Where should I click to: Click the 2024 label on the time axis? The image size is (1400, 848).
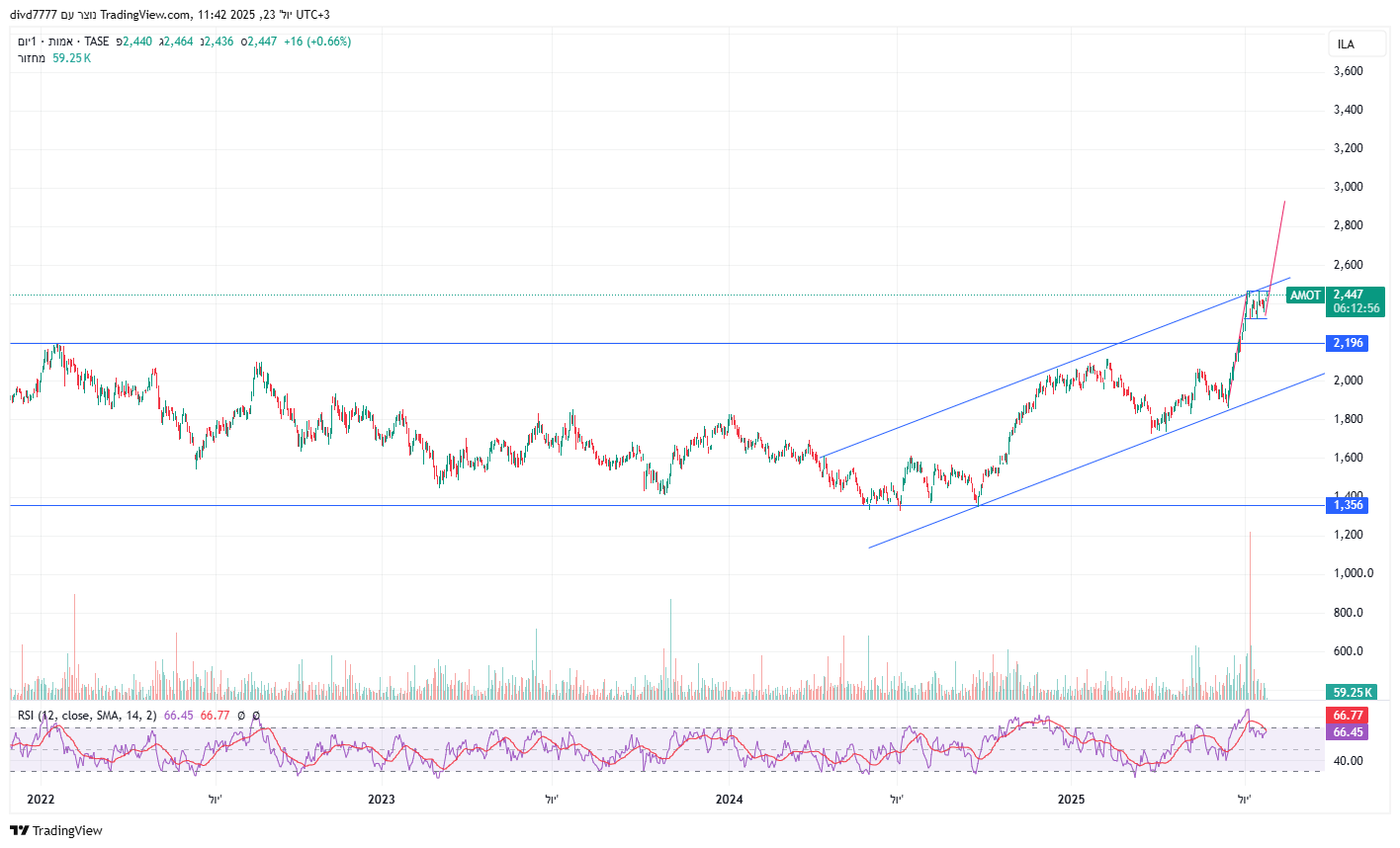(729, 799)
